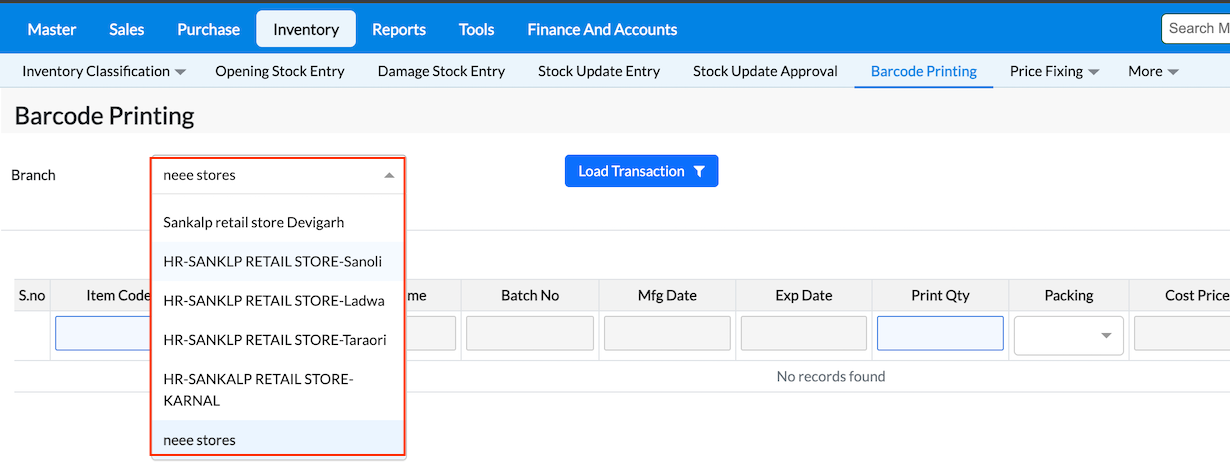Click the Load Transaction filter button

[x=641, y=171]
